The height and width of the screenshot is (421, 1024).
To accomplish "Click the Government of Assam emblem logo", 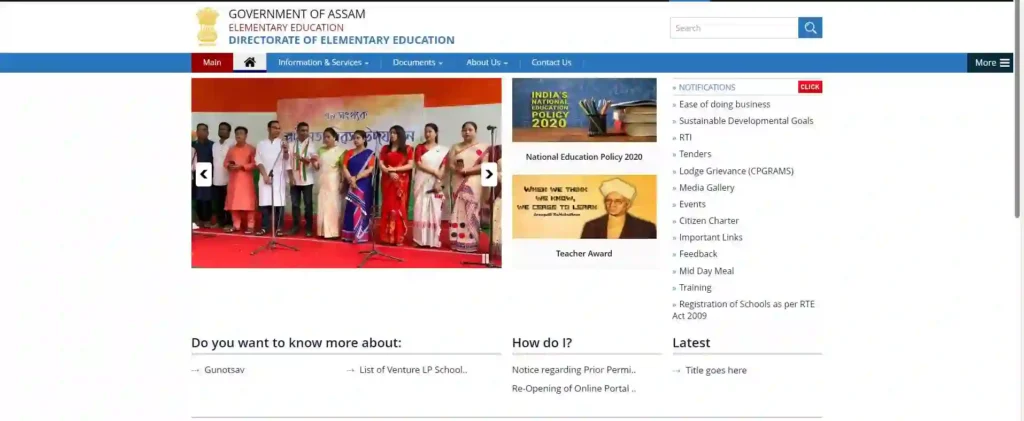I will 207,27.
